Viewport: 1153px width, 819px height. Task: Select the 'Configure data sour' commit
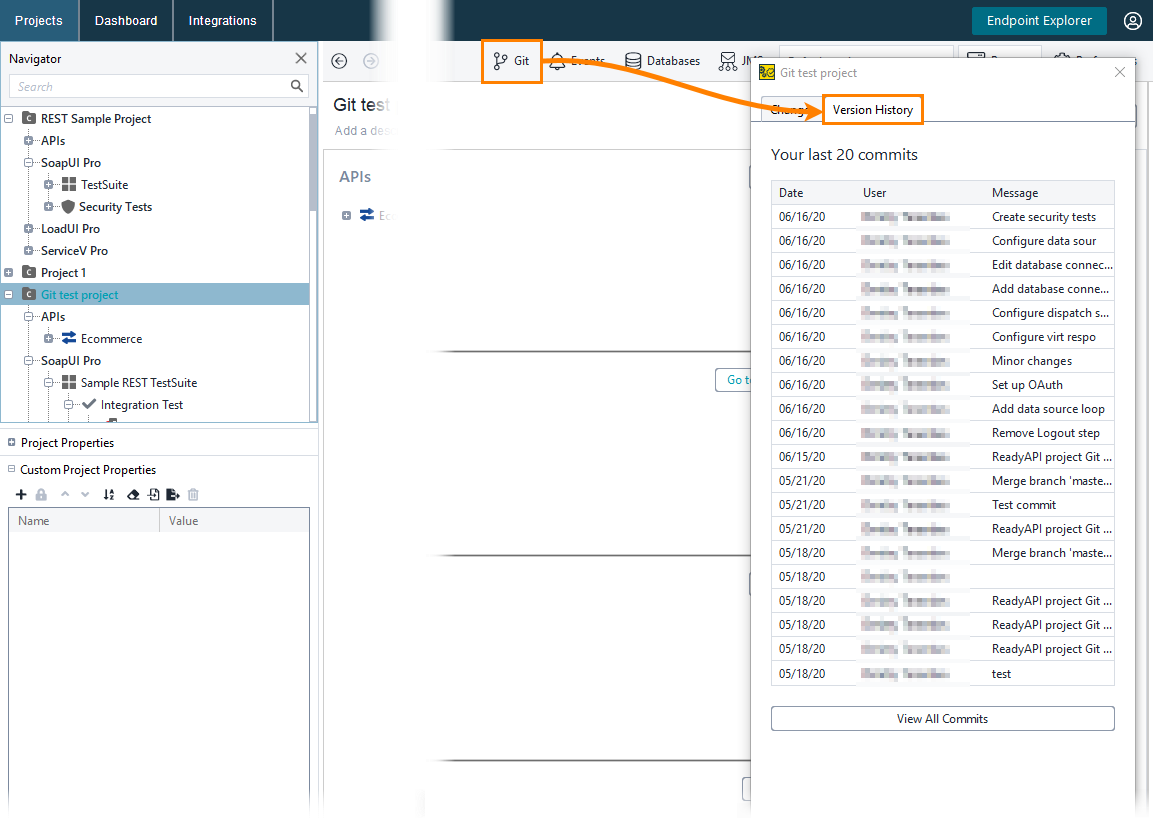[x=943, y=241]
